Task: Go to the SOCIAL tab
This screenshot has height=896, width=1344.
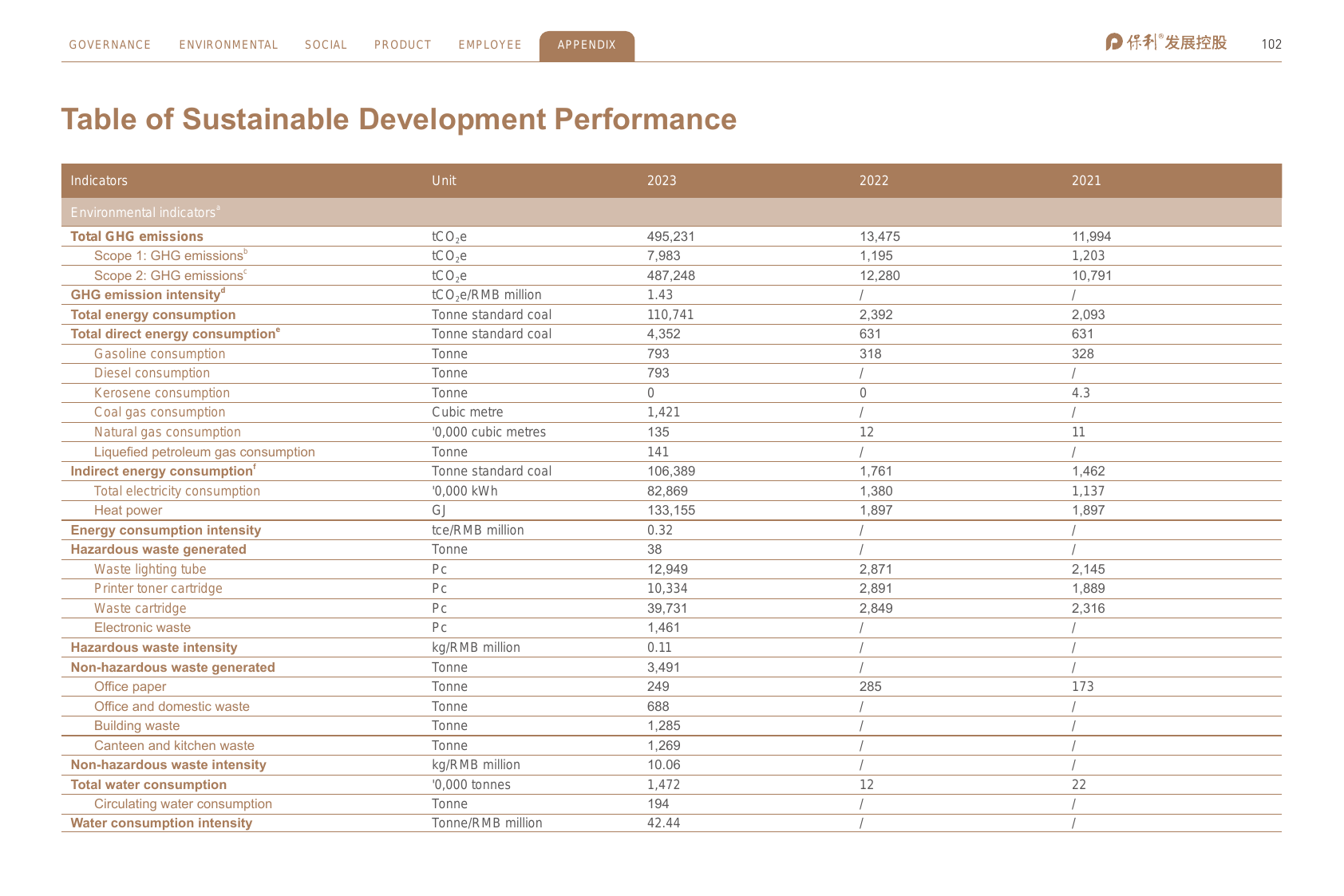Action: (x=326, y=45)
